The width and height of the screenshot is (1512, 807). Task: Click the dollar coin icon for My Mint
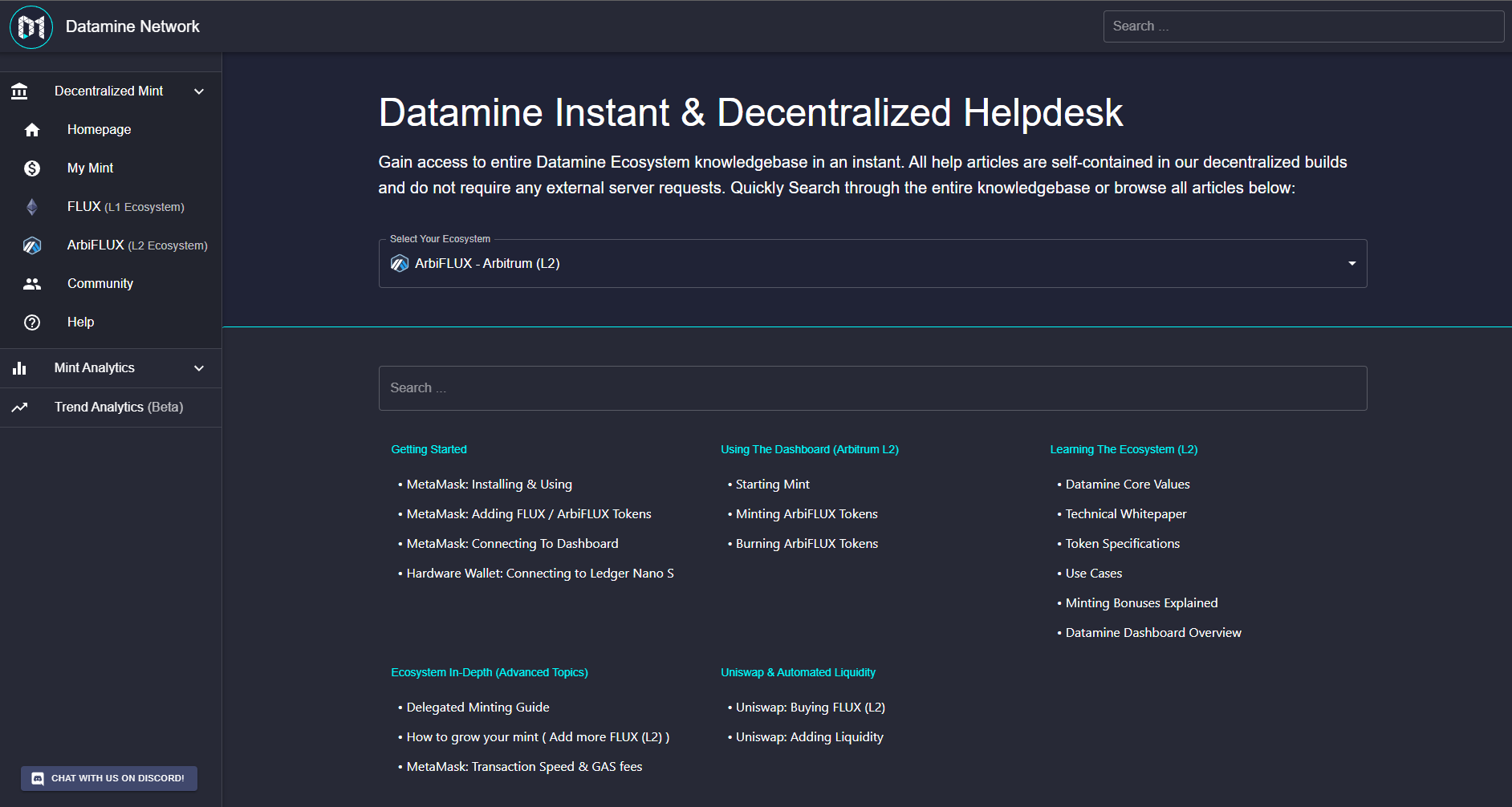tap(32, 168)
